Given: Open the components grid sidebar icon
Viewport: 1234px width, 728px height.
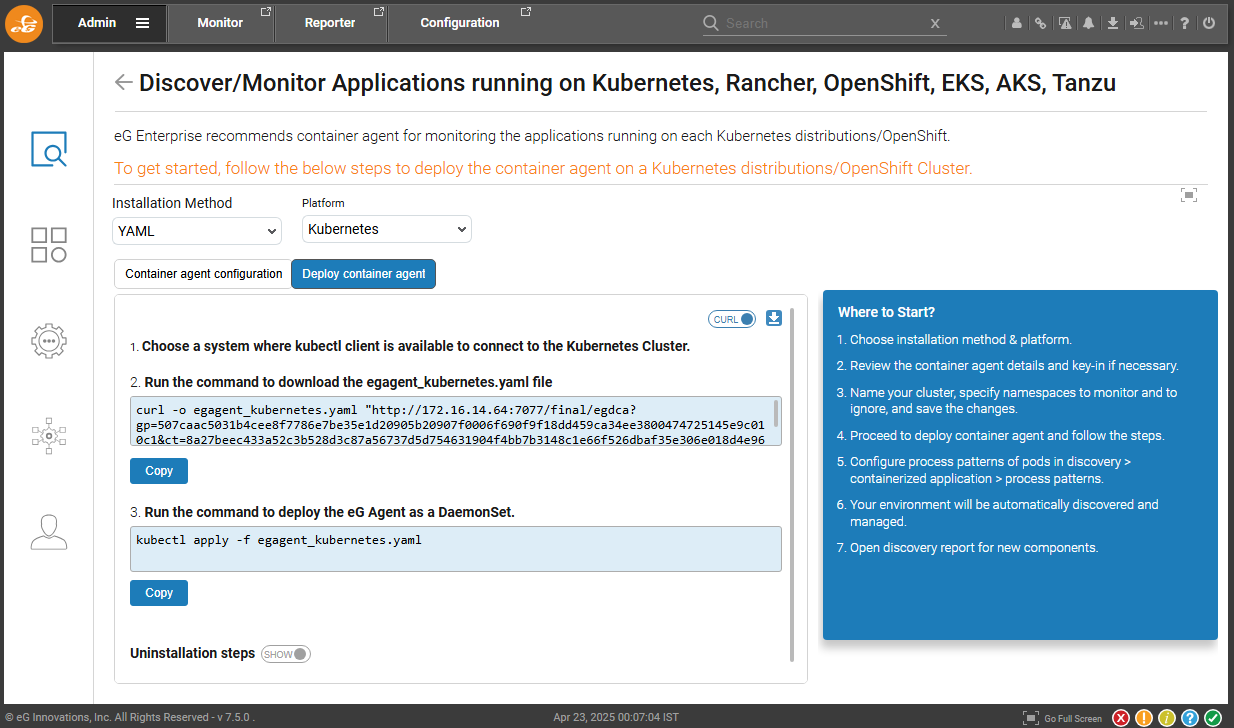Looking at the screenshot, I should [x=49, y=245].
